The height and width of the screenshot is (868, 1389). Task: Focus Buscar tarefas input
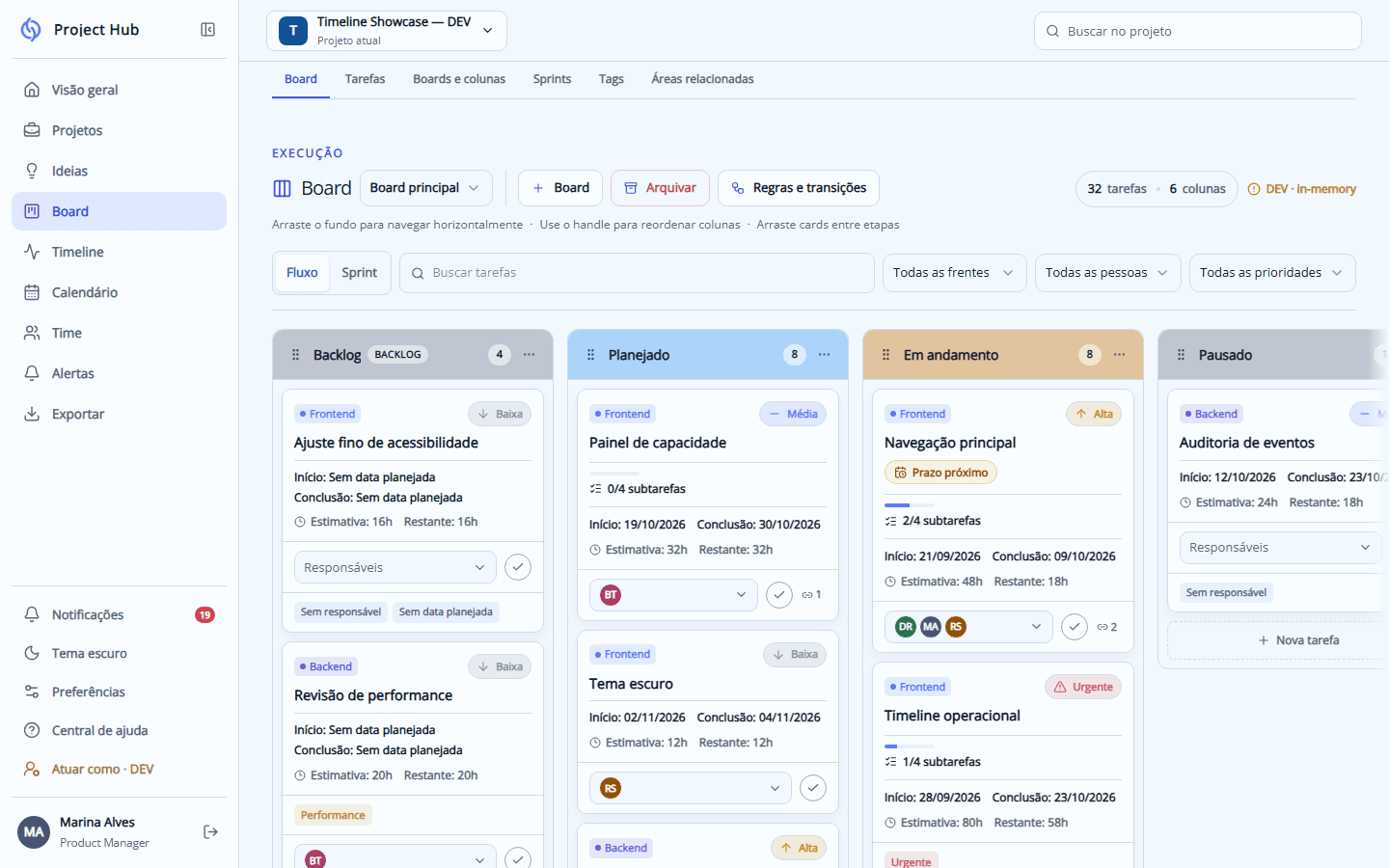click(x=637, y=273)
